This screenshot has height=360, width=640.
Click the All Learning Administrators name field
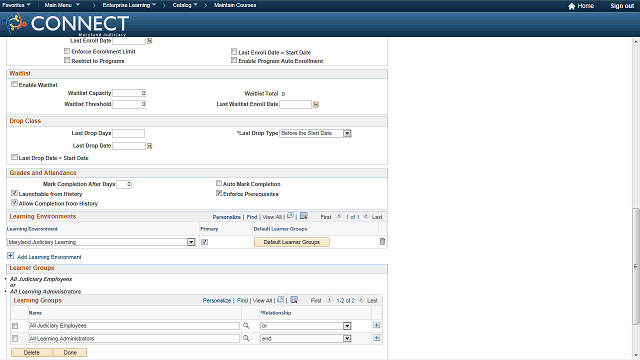(134, 338)
